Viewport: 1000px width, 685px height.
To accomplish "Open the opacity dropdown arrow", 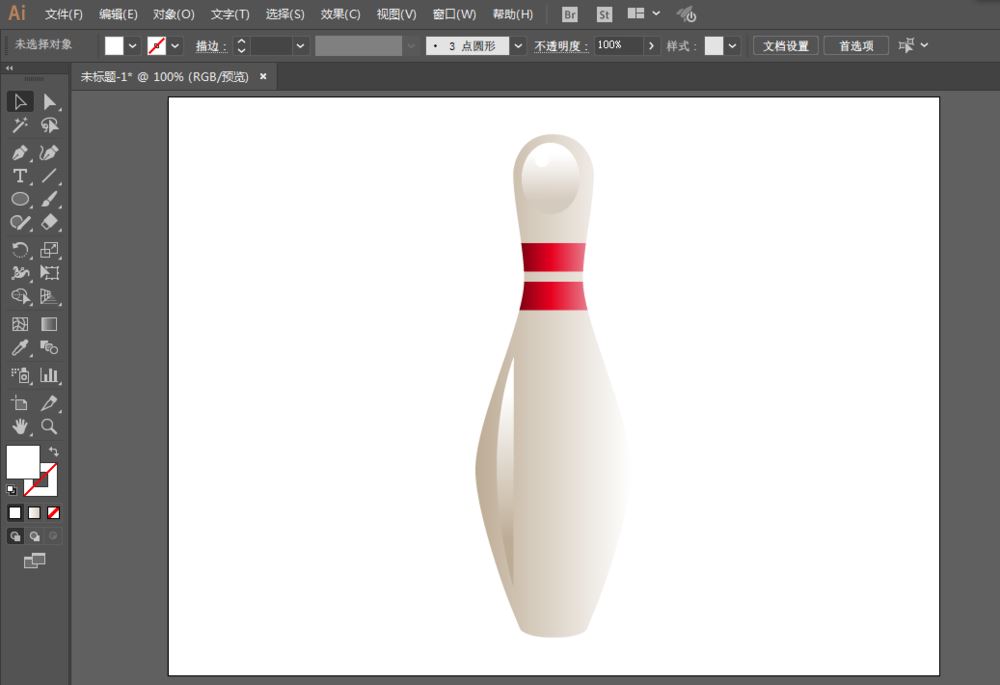I will point(651,45).
